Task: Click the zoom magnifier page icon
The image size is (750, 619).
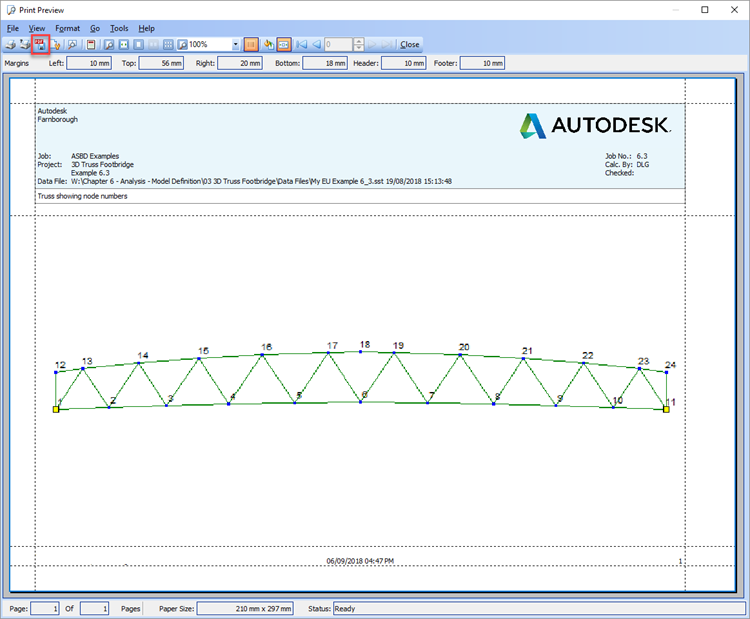Action: (x=109, y=44)
